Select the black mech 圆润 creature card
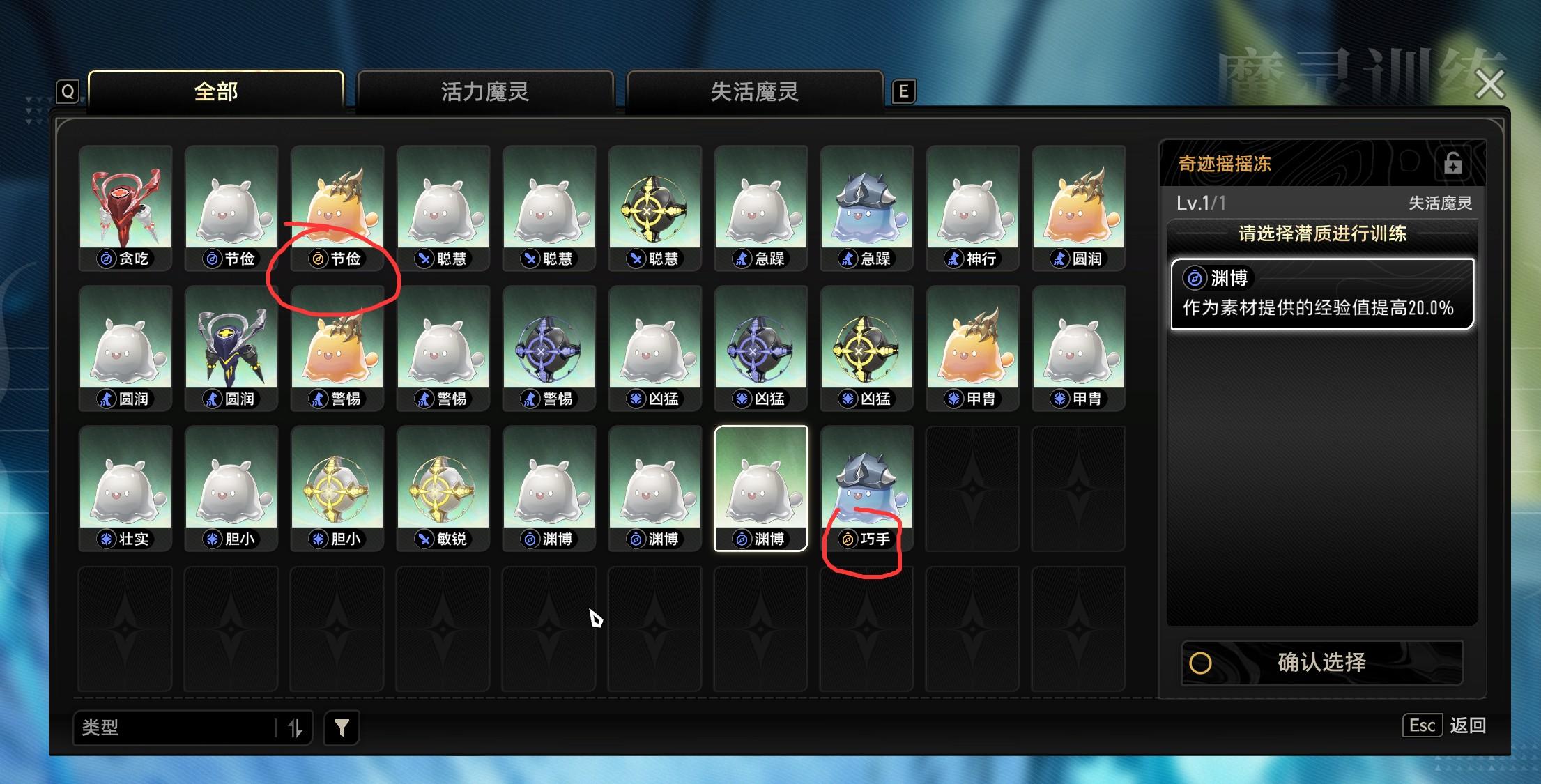This screenshot has width=1541, height=784. (x=231, y=348)
